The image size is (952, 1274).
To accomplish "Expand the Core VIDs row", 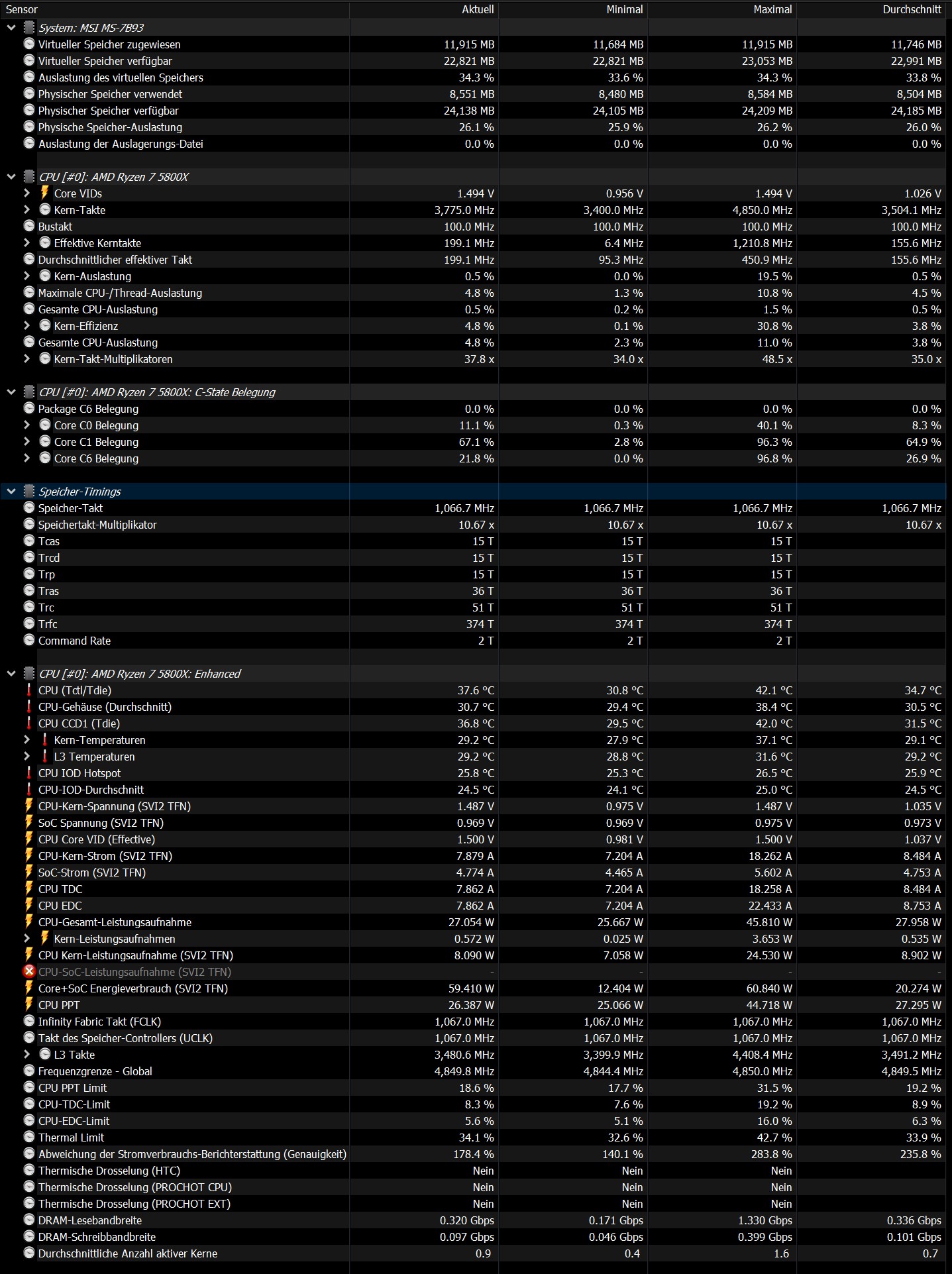I will tap(26, 193).
